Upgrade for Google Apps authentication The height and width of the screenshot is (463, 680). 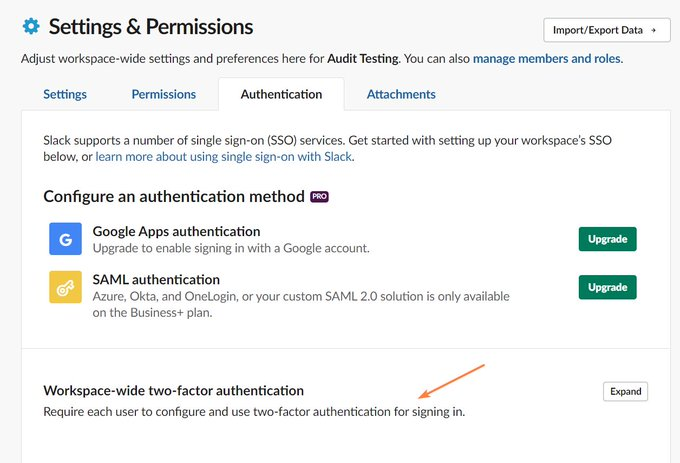[608, 239]
